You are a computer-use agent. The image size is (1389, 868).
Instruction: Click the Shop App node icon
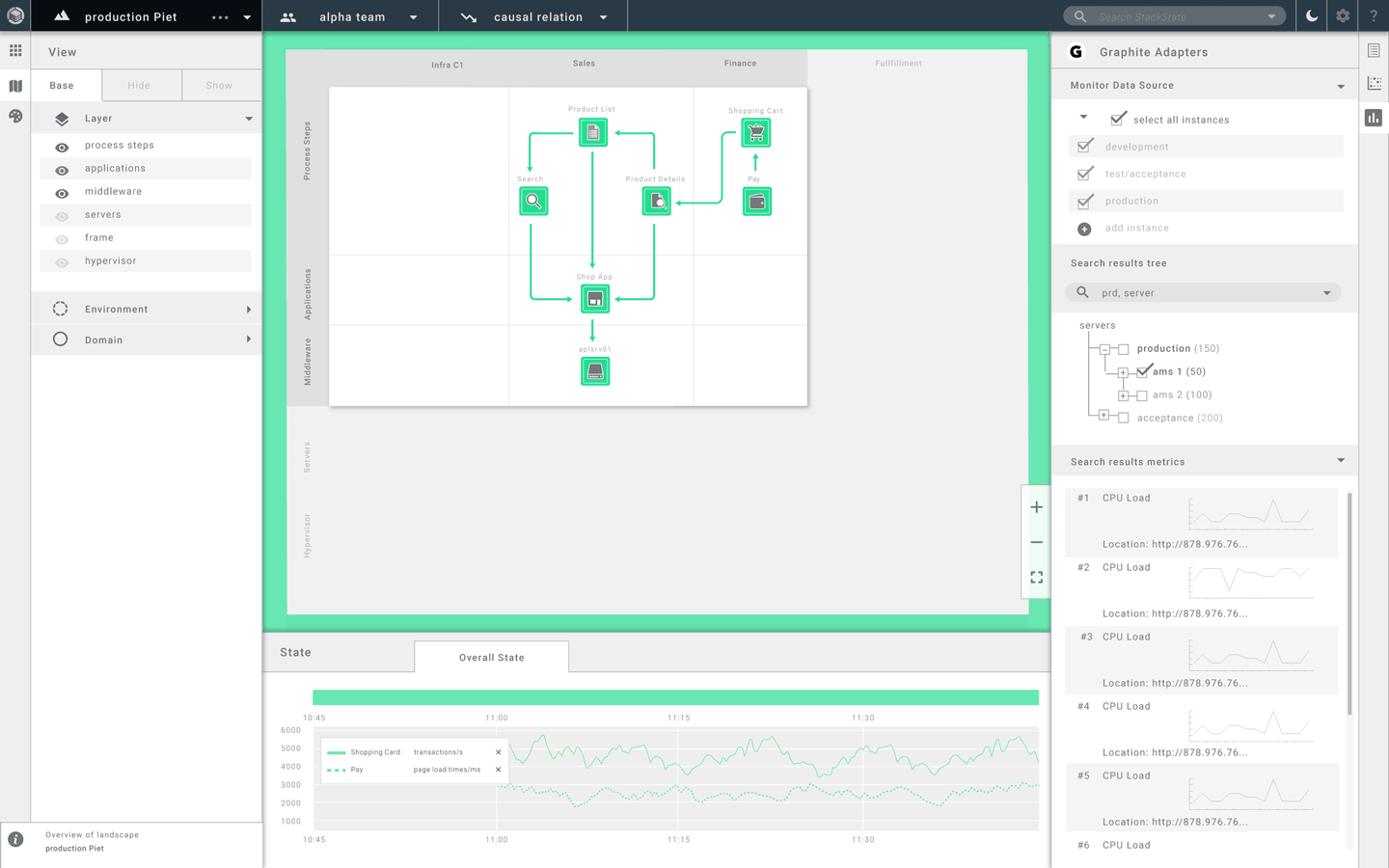coord(595,299)
